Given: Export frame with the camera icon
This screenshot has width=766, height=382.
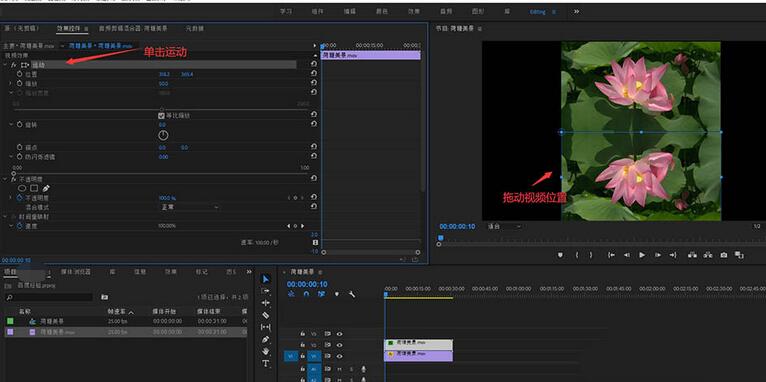Looking at the screenshot, I should coord(723,255).
